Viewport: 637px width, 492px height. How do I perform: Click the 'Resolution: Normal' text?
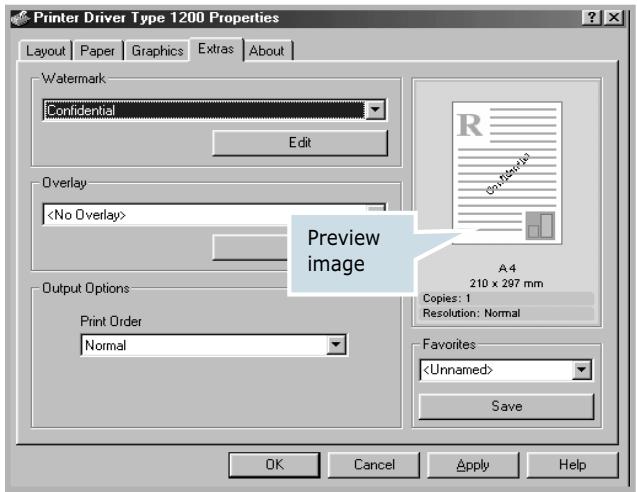click(x=471, y=313)
